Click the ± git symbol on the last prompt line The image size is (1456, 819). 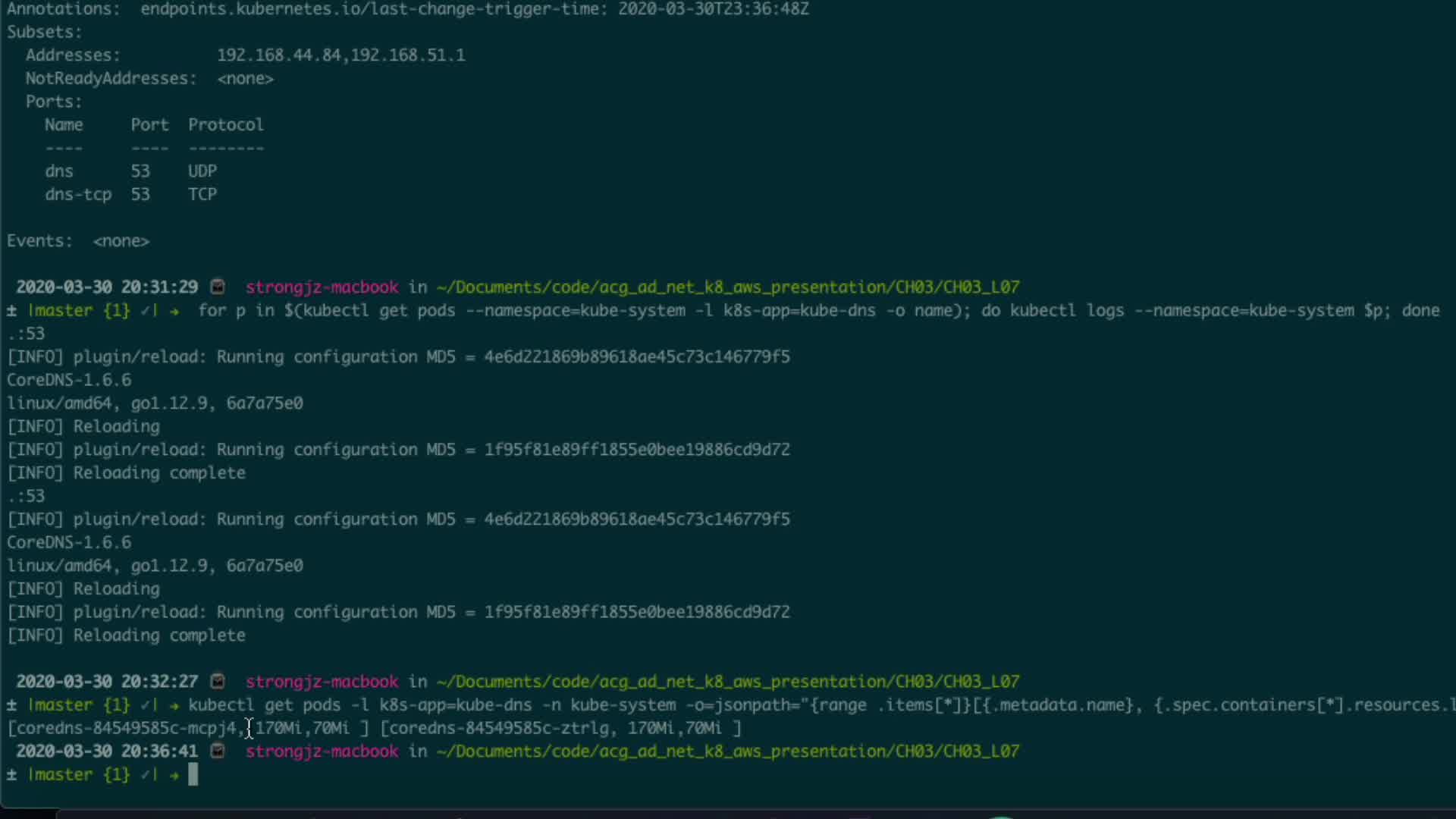[x=11, y=775]
